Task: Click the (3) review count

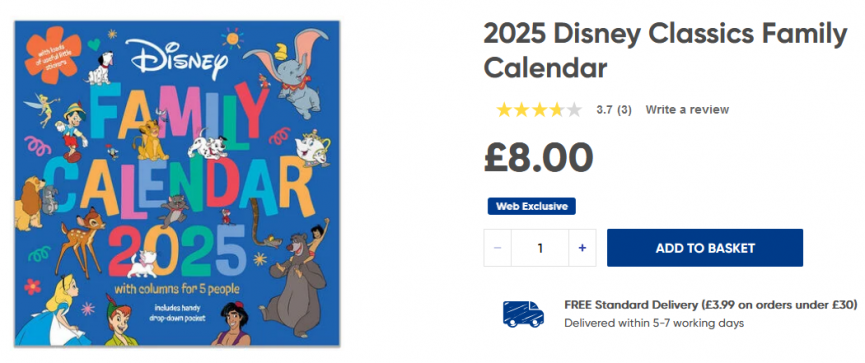Action: coord(624,109)
